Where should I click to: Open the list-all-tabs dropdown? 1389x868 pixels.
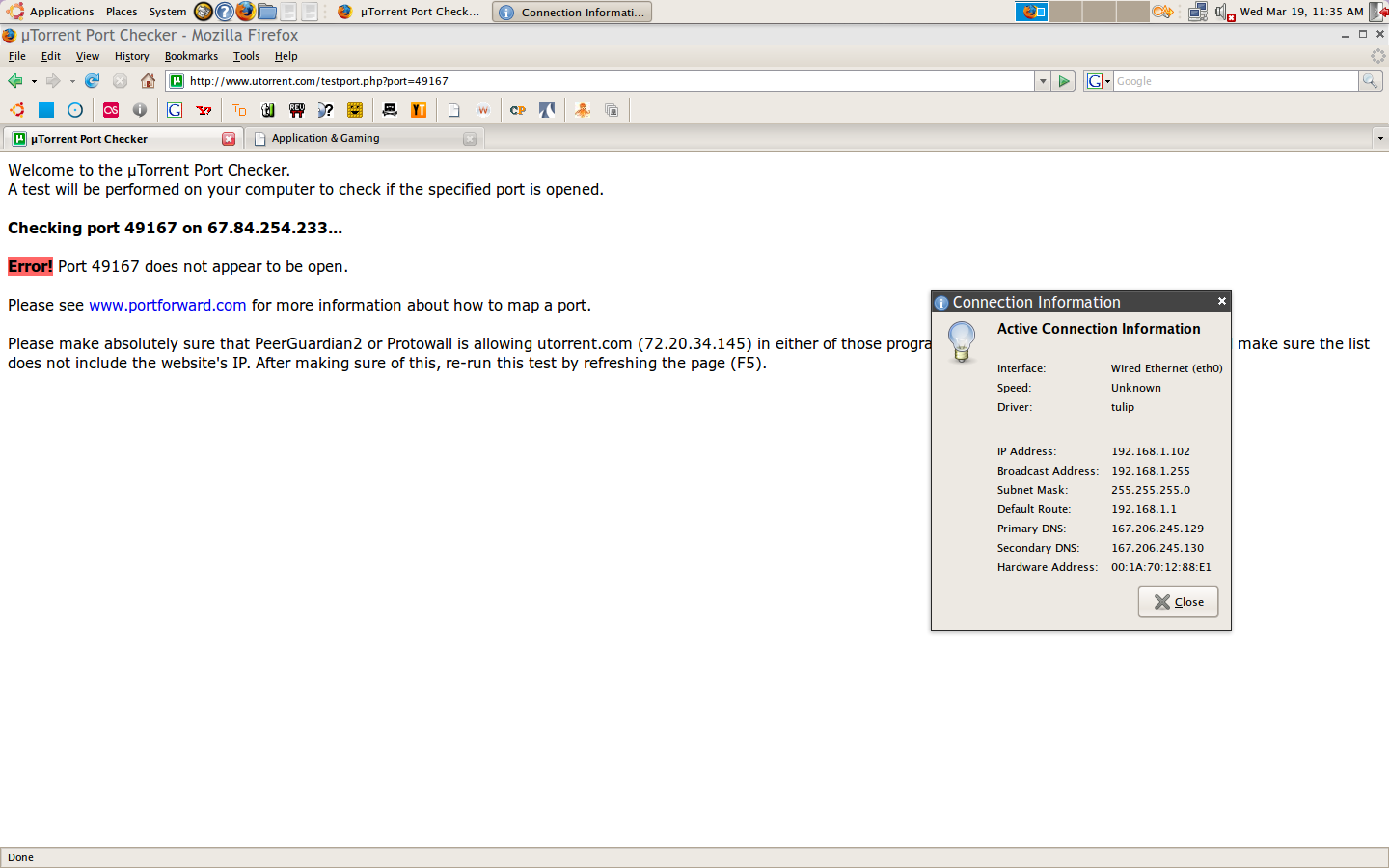1379,138
